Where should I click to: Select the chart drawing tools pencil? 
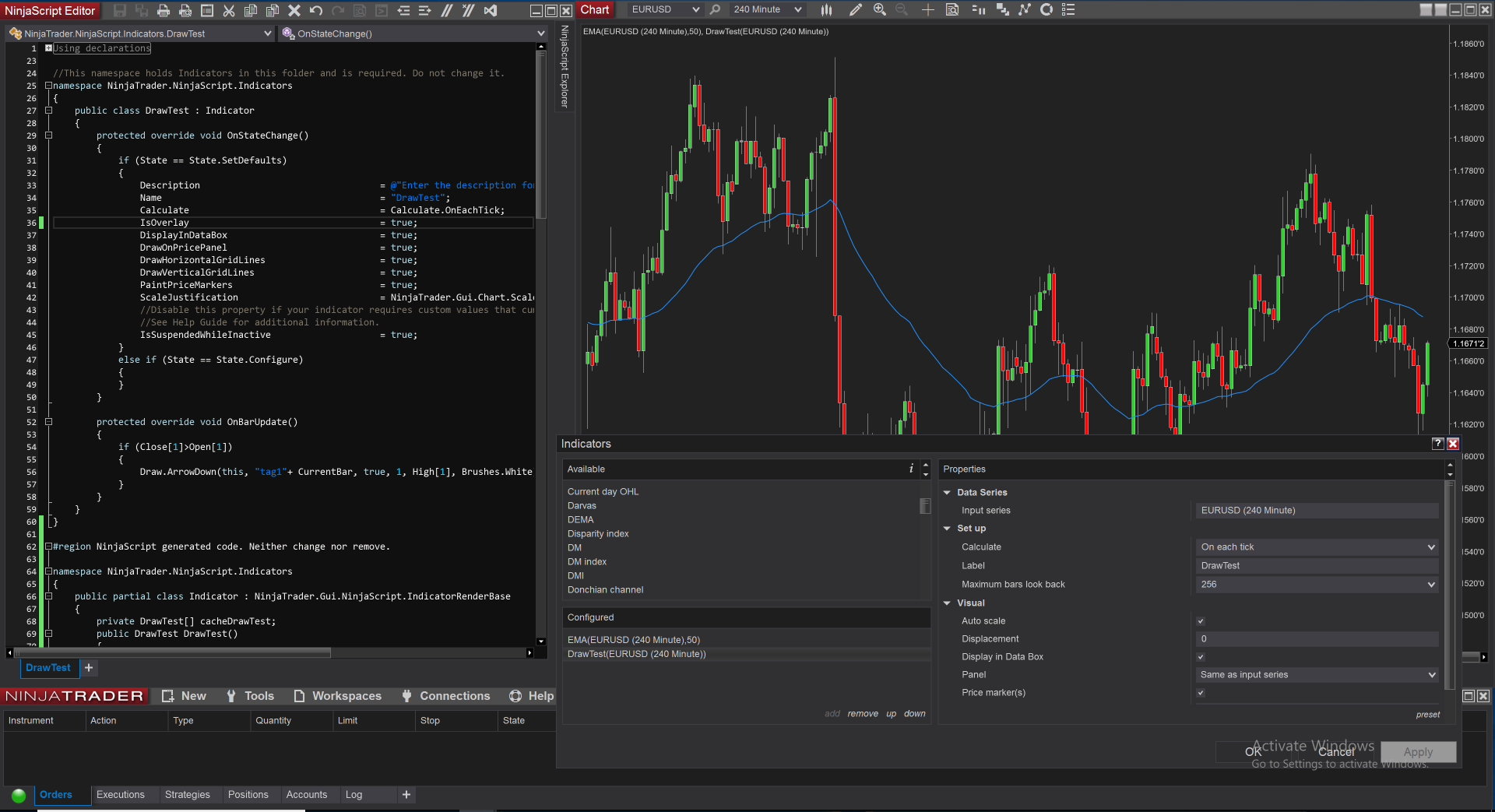pyautogui.click(x=855, y=9)
